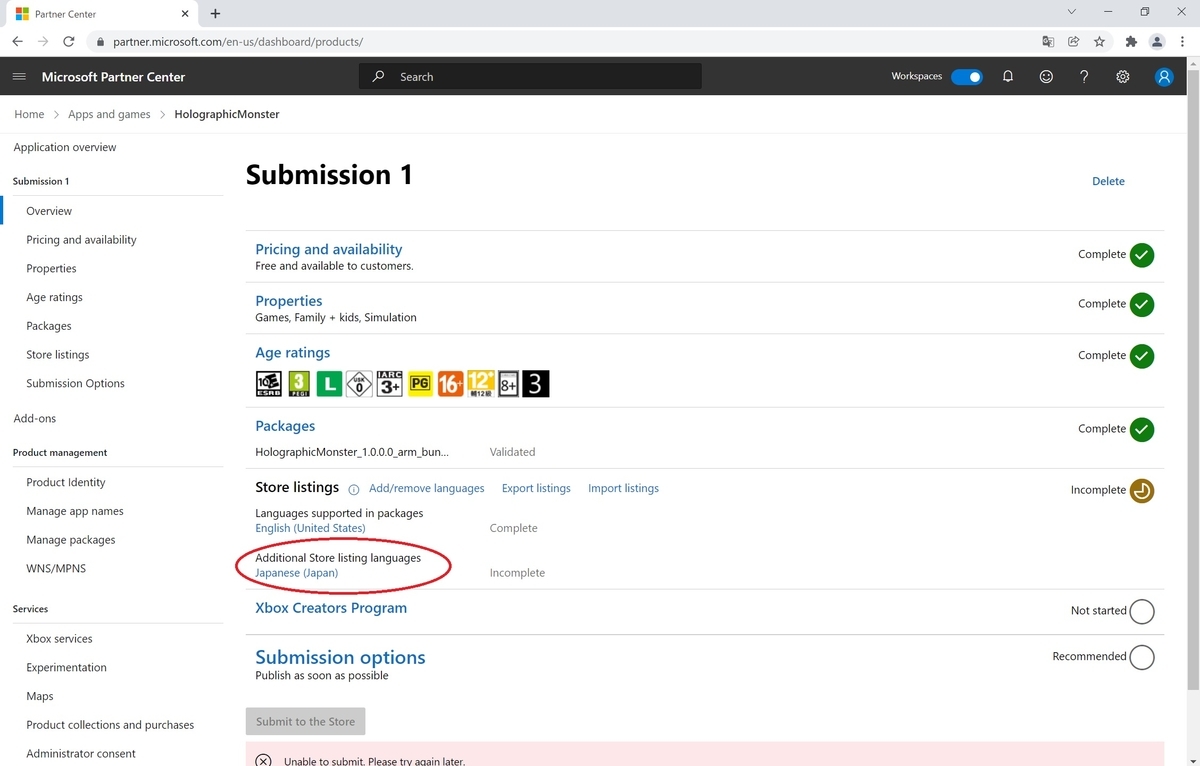Open Manage app names in sidebar
This screenshot has height=766, width=1200.
point(75,511)
